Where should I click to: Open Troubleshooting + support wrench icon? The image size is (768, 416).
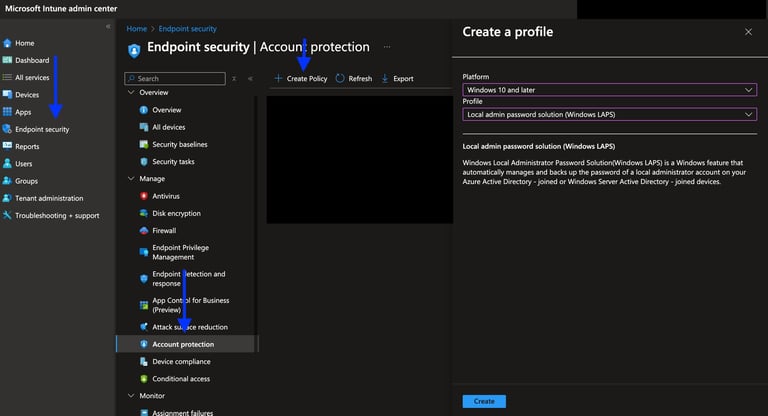7,215
